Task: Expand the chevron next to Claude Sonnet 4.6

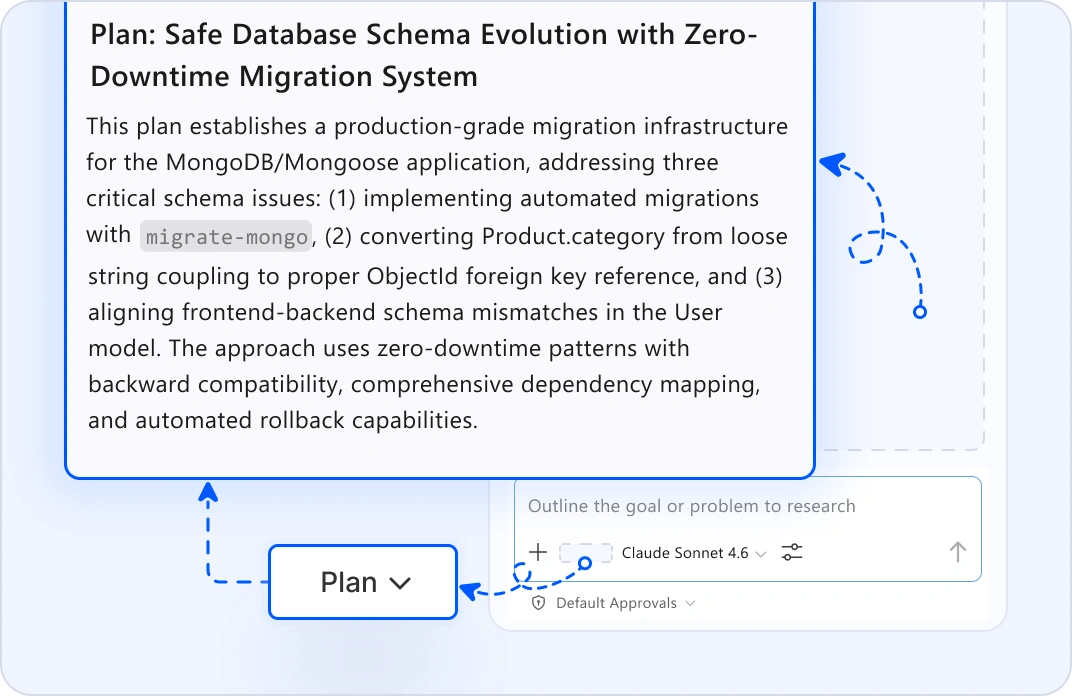Action: (760, 554)
